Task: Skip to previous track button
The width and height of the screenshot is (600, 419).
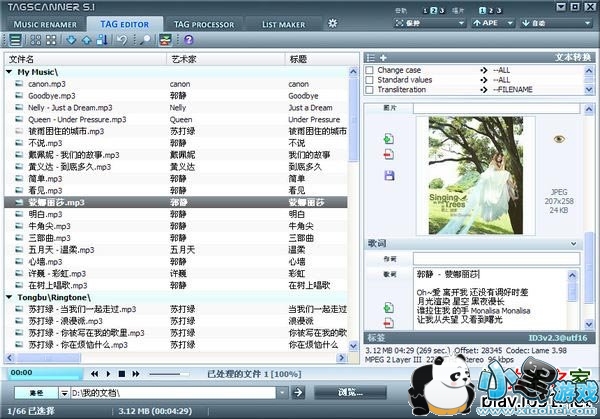Action: tap(95, 373)
